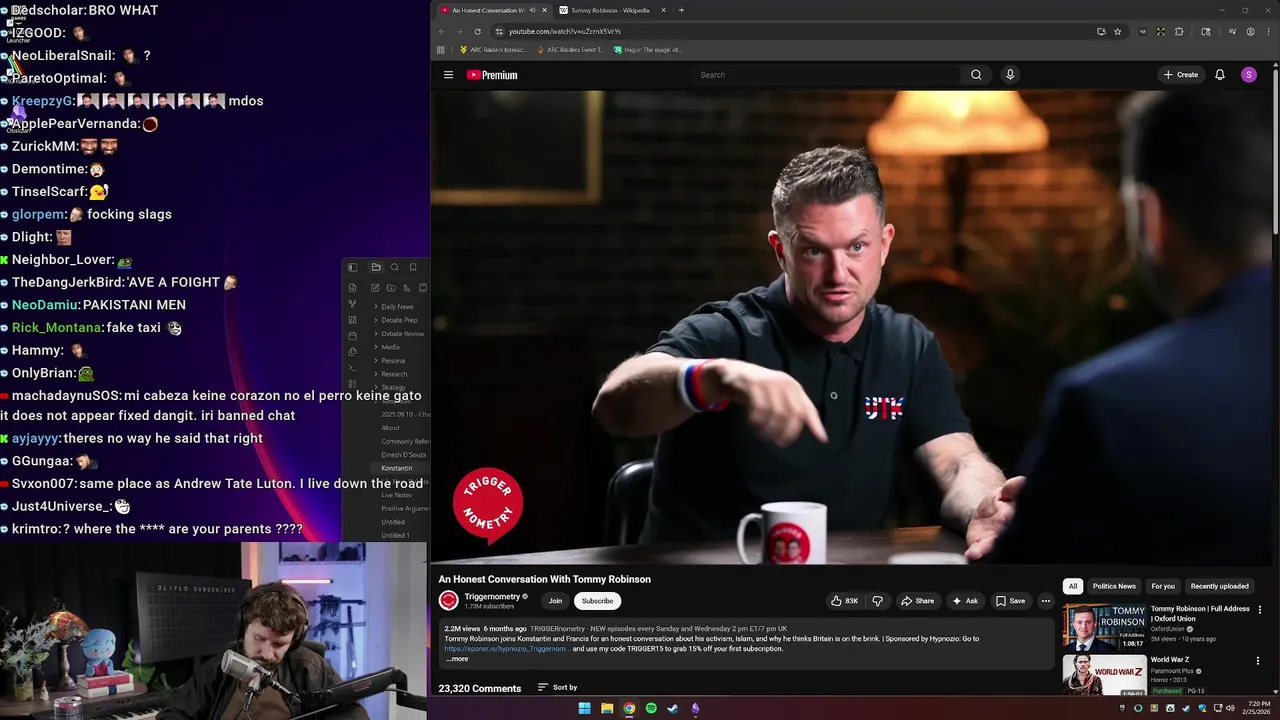This screenshot has height=720, width=1280.
Task: Like the video with the 83K thumbs-up
Action: [x=845, y=601]
